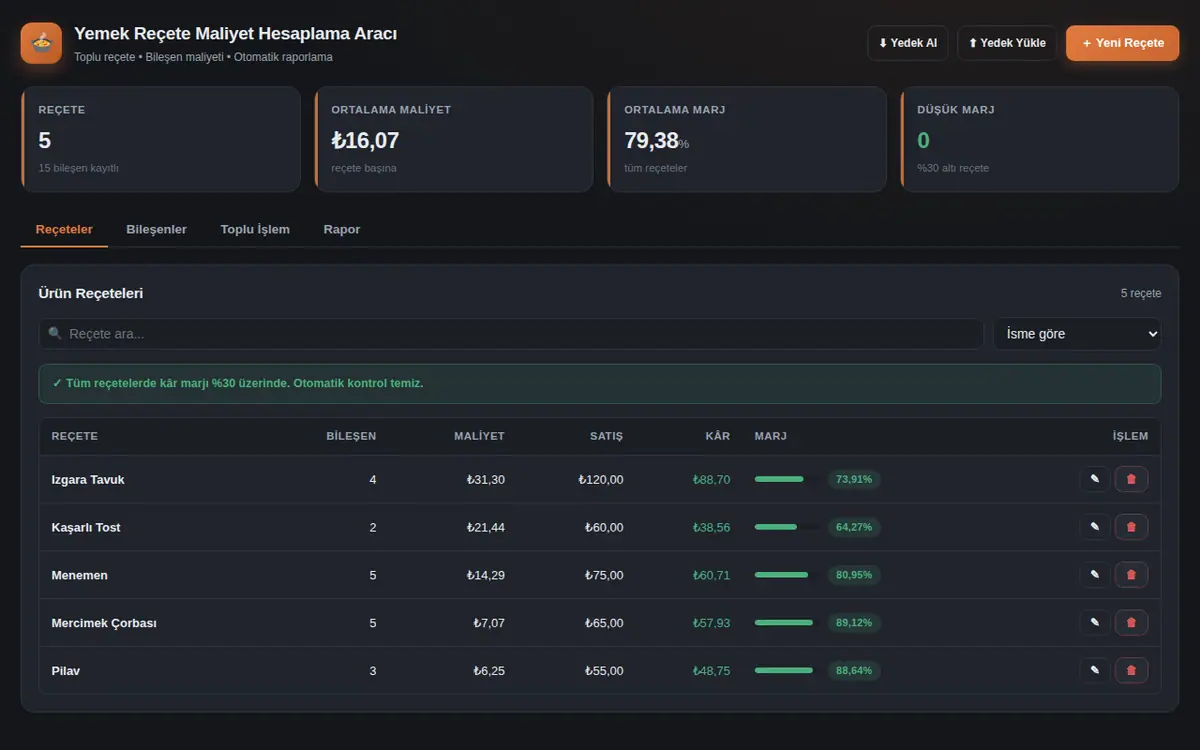The width and height of the screenshot is (1200, 750).
Task: Click the 73,91% margin badge
Action: click(854, 479)
